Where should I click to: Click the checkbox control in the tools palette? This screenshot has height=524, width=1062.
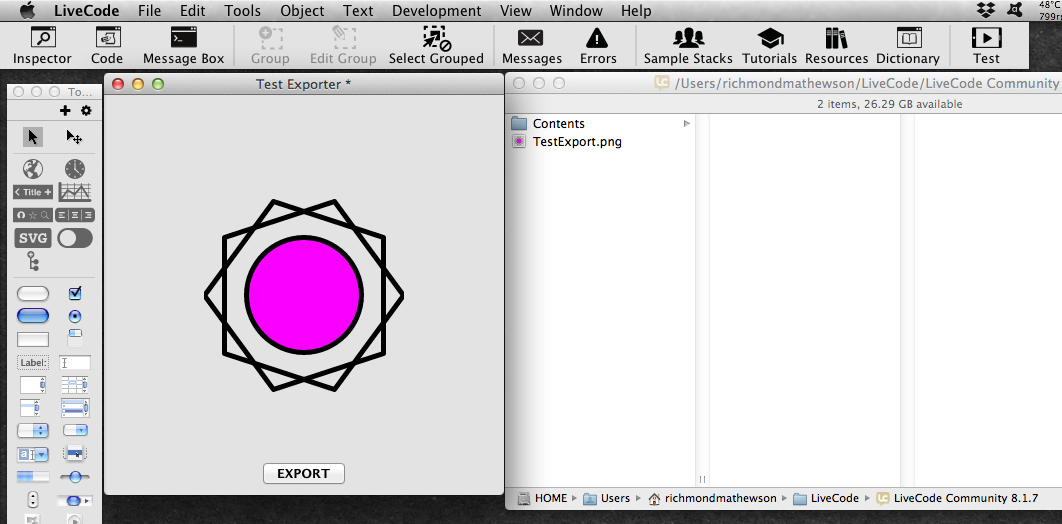click(x=75, y=293)
